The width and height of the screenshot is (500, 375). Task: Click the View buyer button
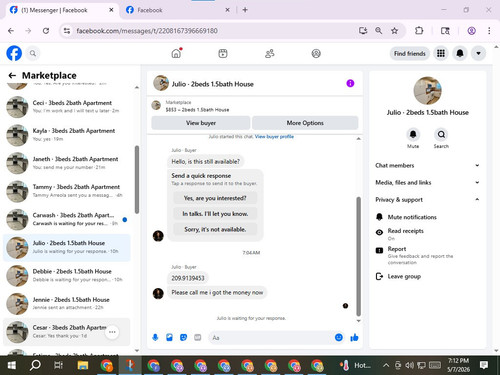[x=201, y=123]
